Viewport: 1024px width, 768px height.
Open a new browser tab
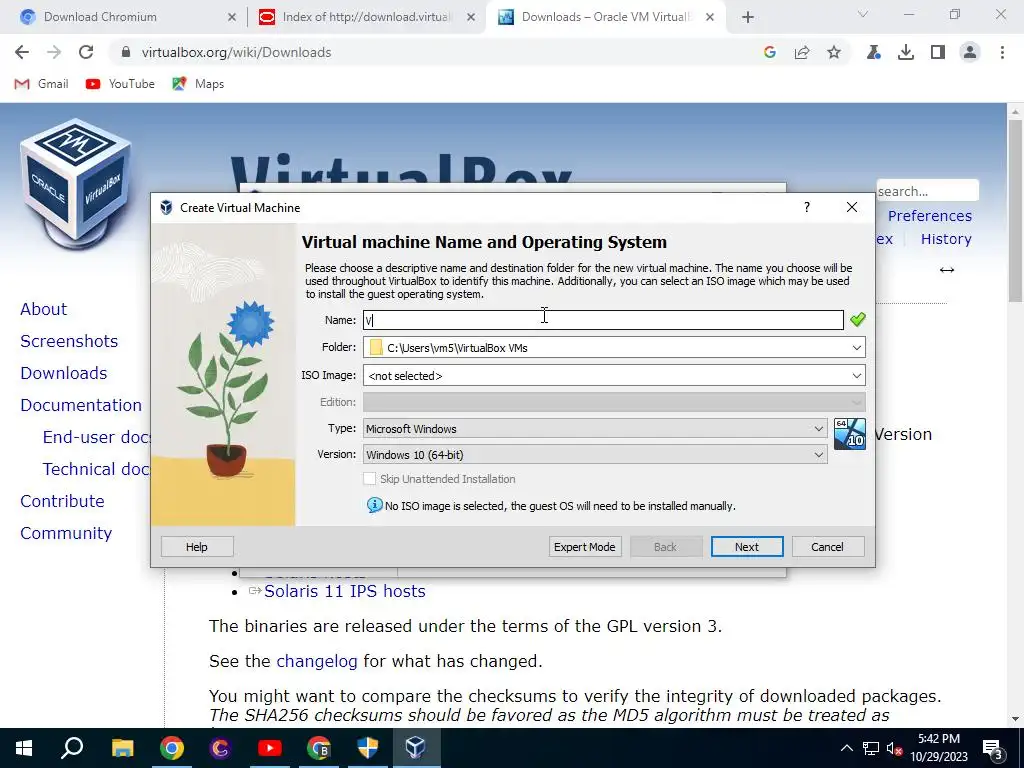point(748,17)
